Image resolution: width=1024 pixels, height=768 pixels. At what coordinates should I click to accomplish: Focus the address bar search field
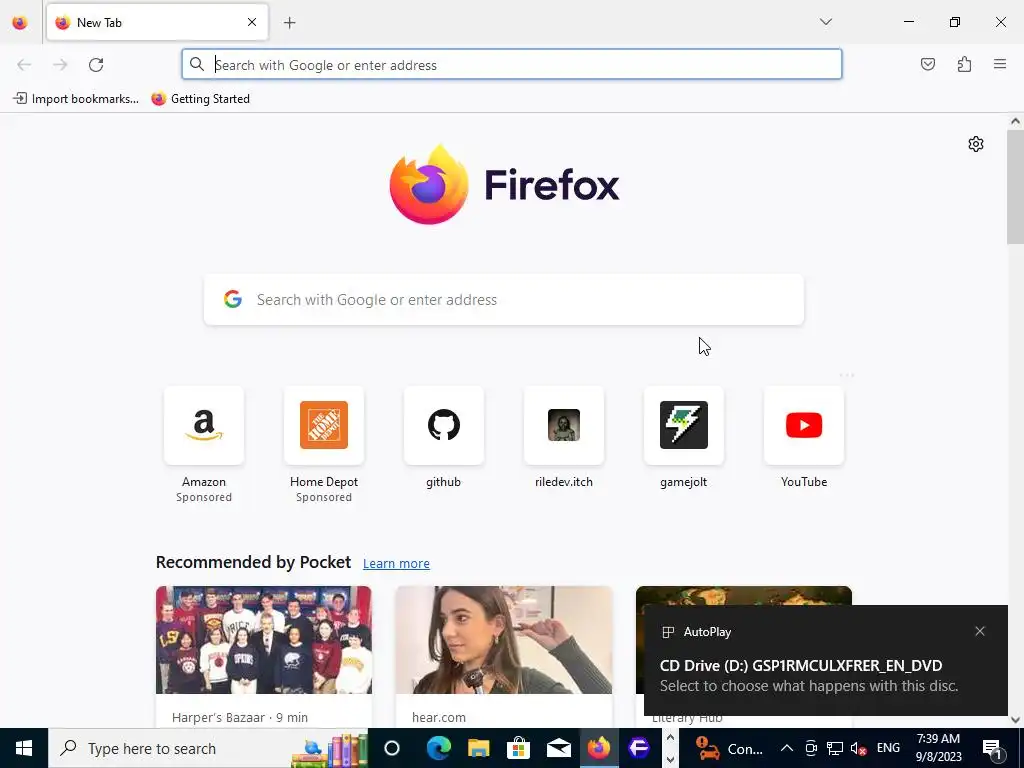coord(512,65)
